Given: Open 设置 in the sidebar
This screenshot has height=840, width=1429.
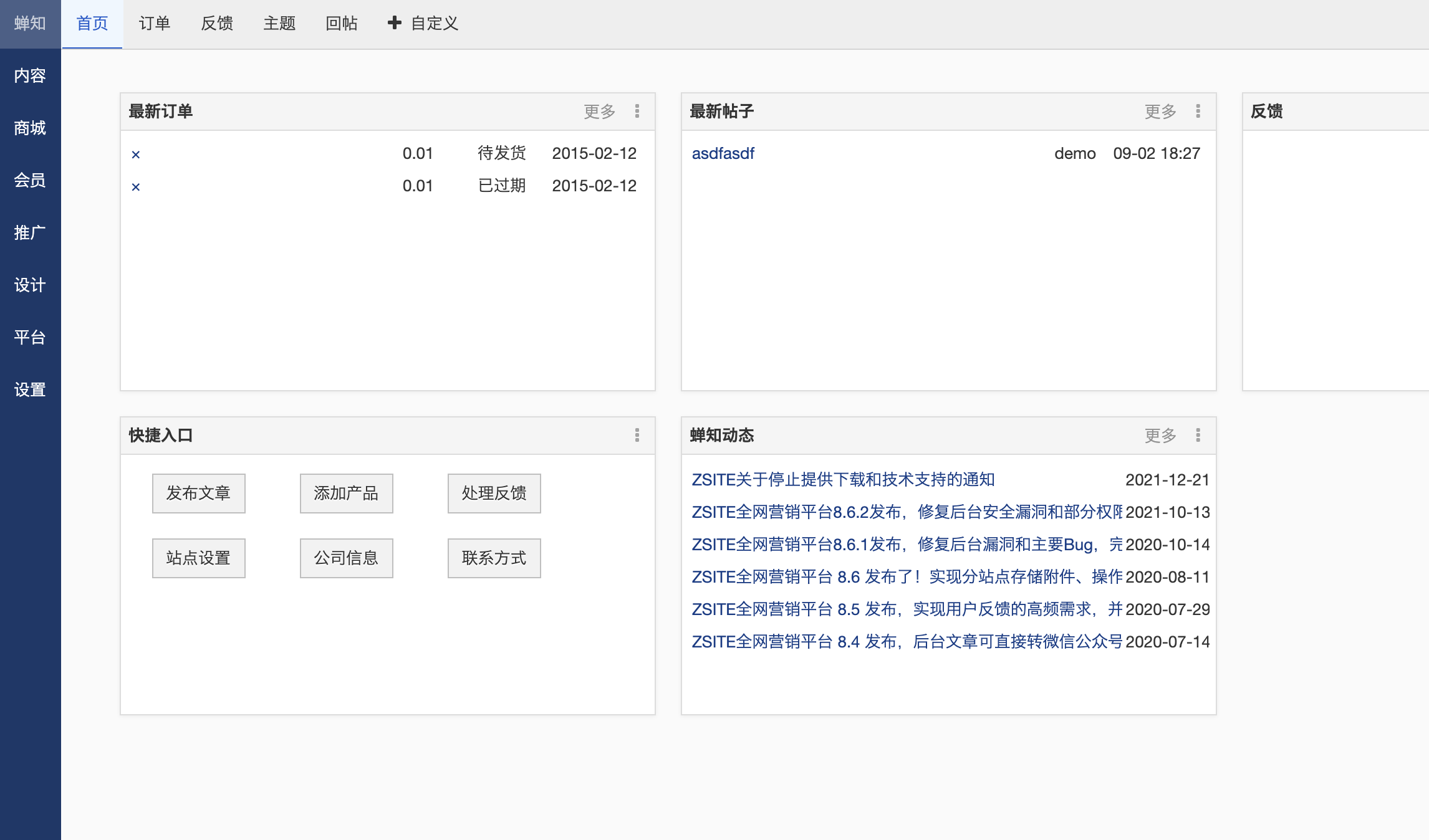Looking at the screenshot, I should [30, 389].
